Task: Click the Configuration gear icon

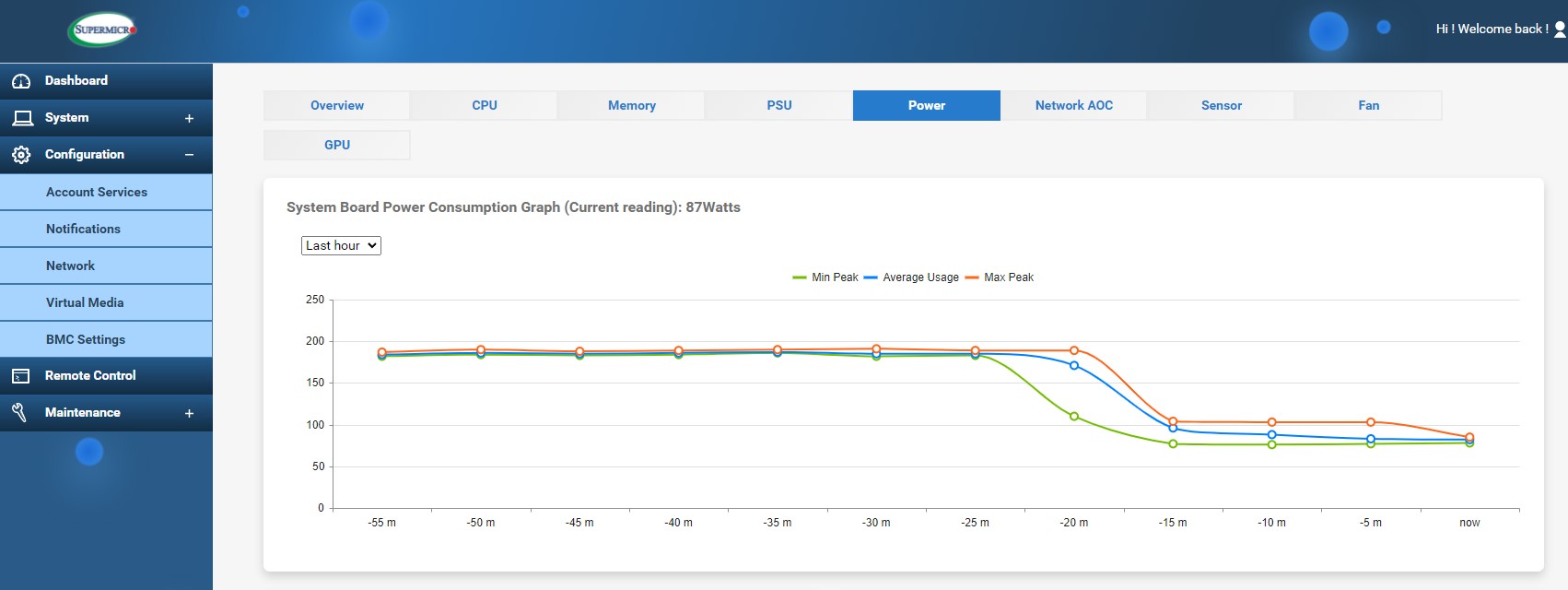Action: tap(21, 155)
